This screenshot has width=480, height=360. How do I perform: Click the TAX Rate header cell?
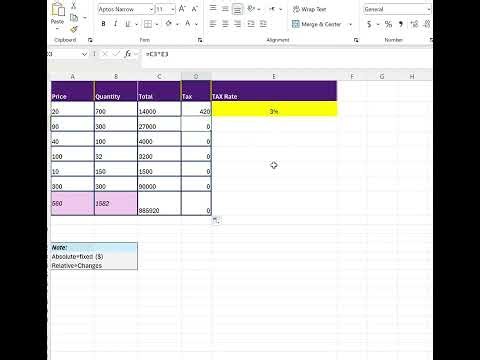(274, 91)
